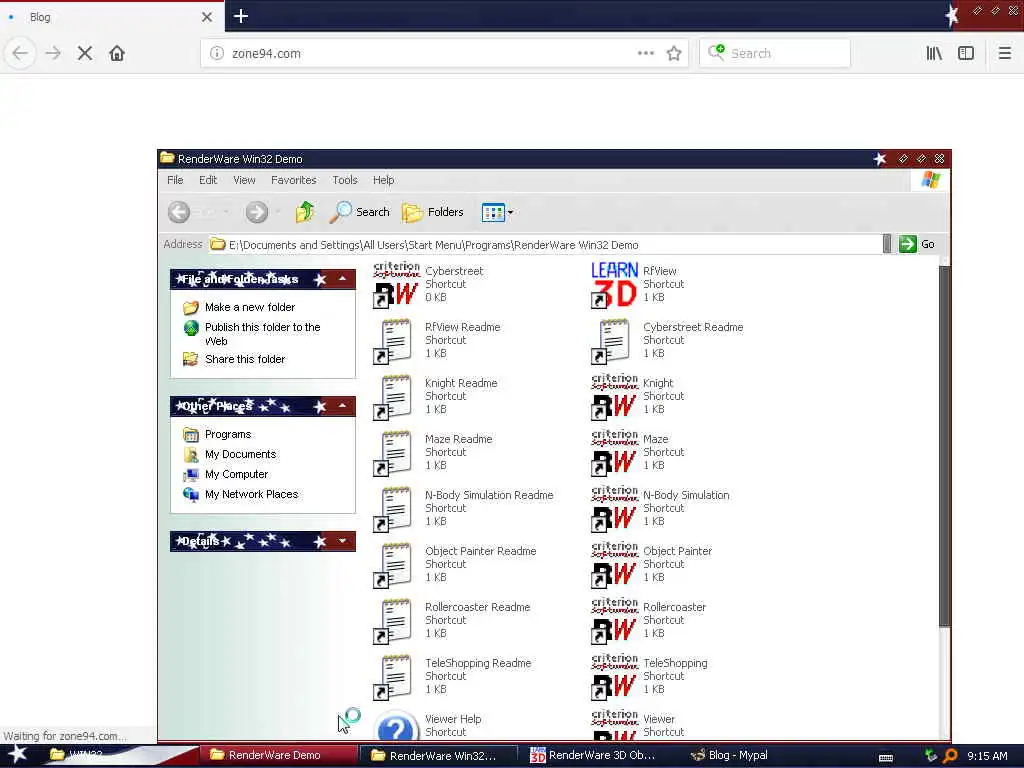Click the Go button beside the address bar

[x=917, y=244]
